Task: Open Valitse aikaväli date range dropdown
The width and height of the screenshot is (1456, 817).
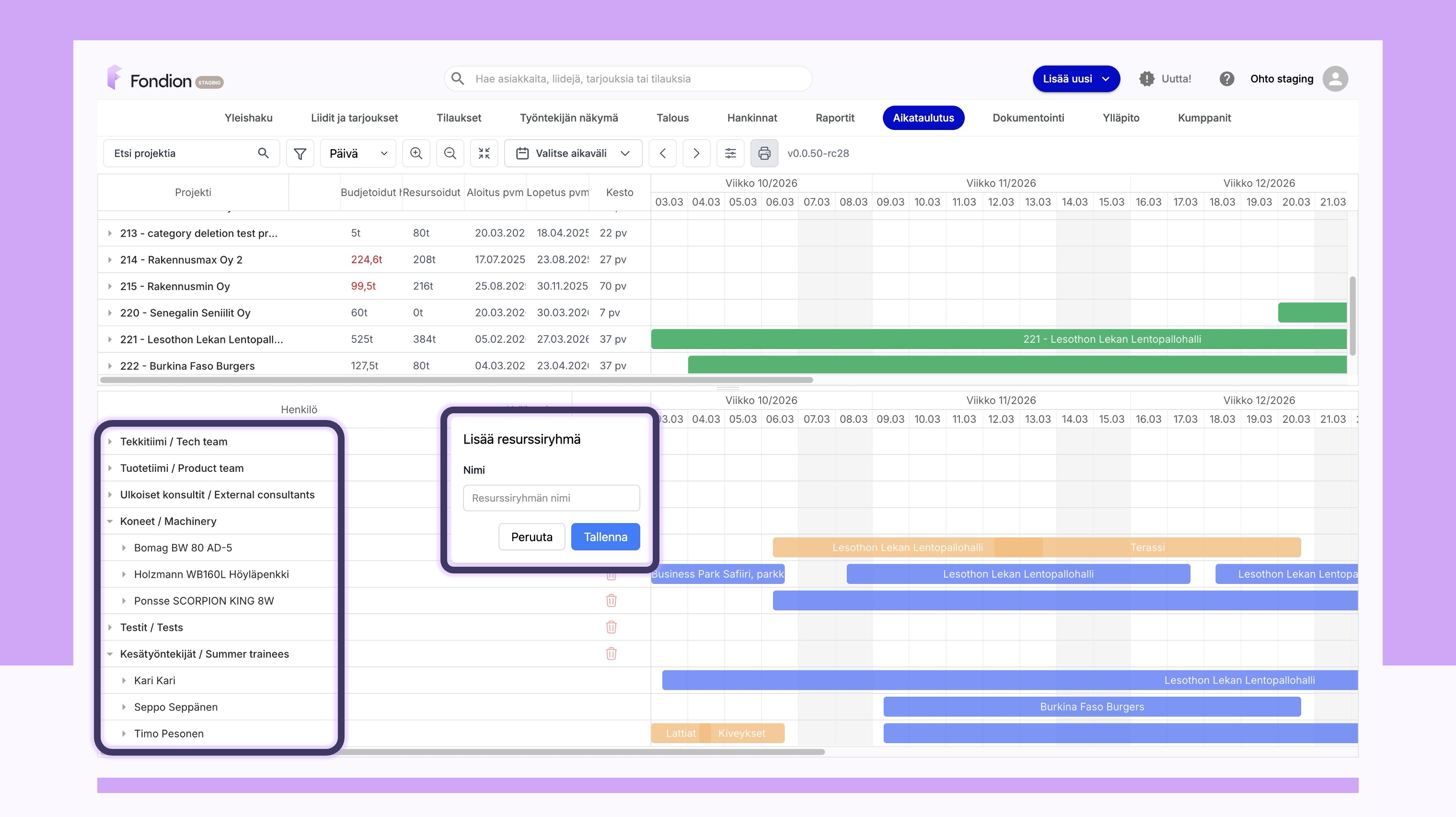Action: pos(573,153)
